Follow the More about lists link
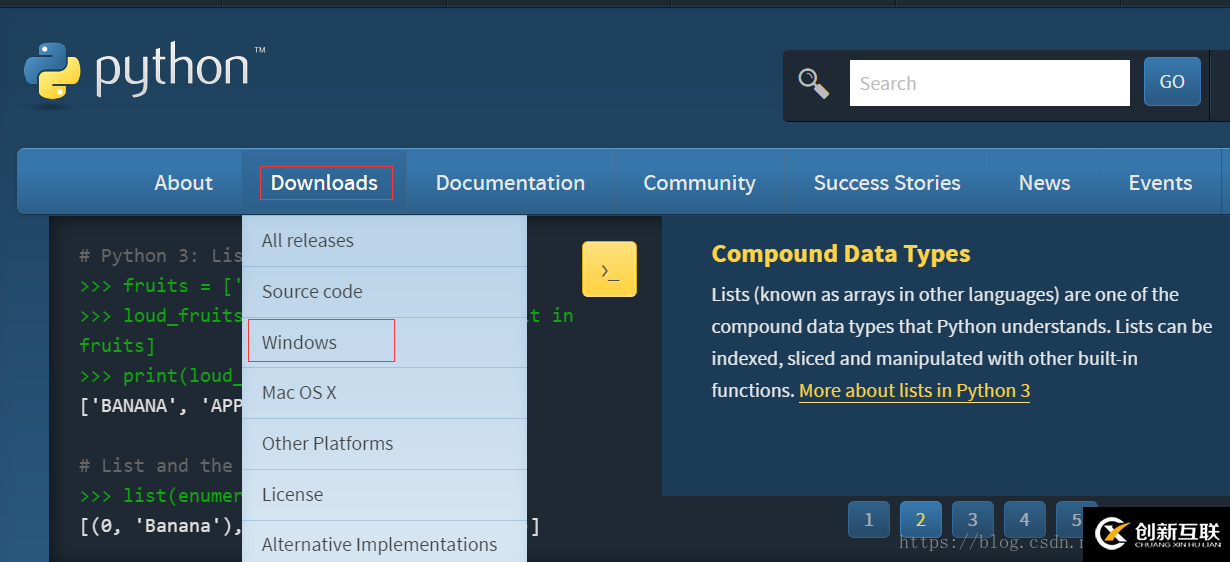Viewport: 1230px width, 562px height. tap(914, 391)
